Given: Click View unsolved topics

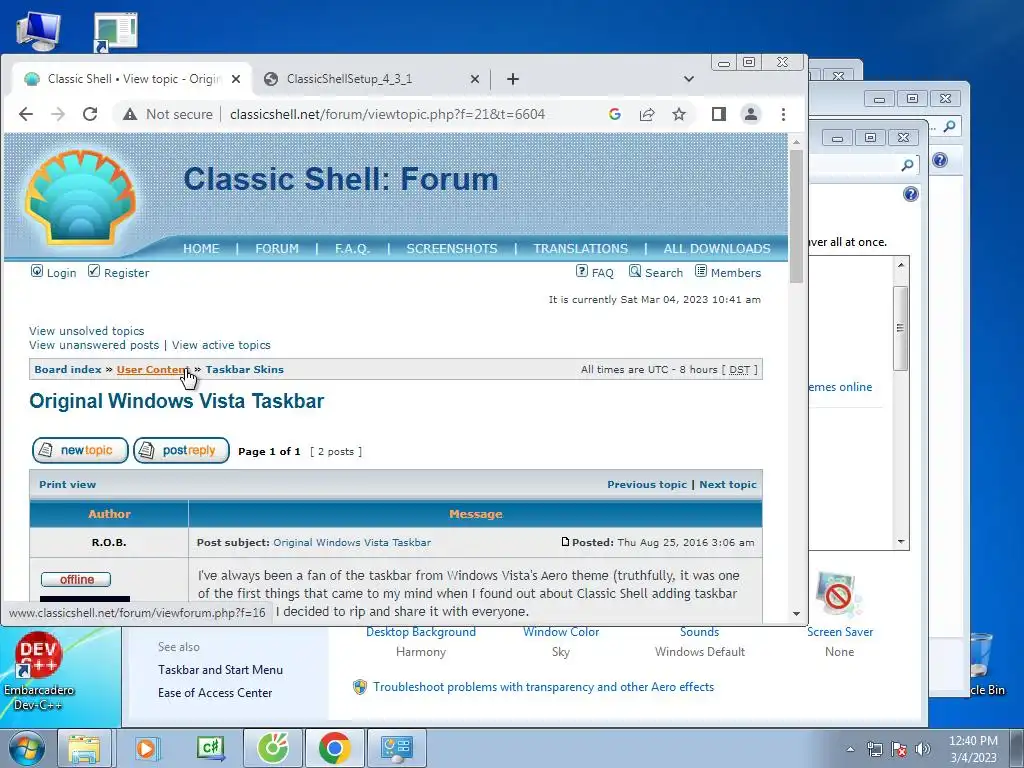Looking at the screenshot, I should (x=86, y=331).
